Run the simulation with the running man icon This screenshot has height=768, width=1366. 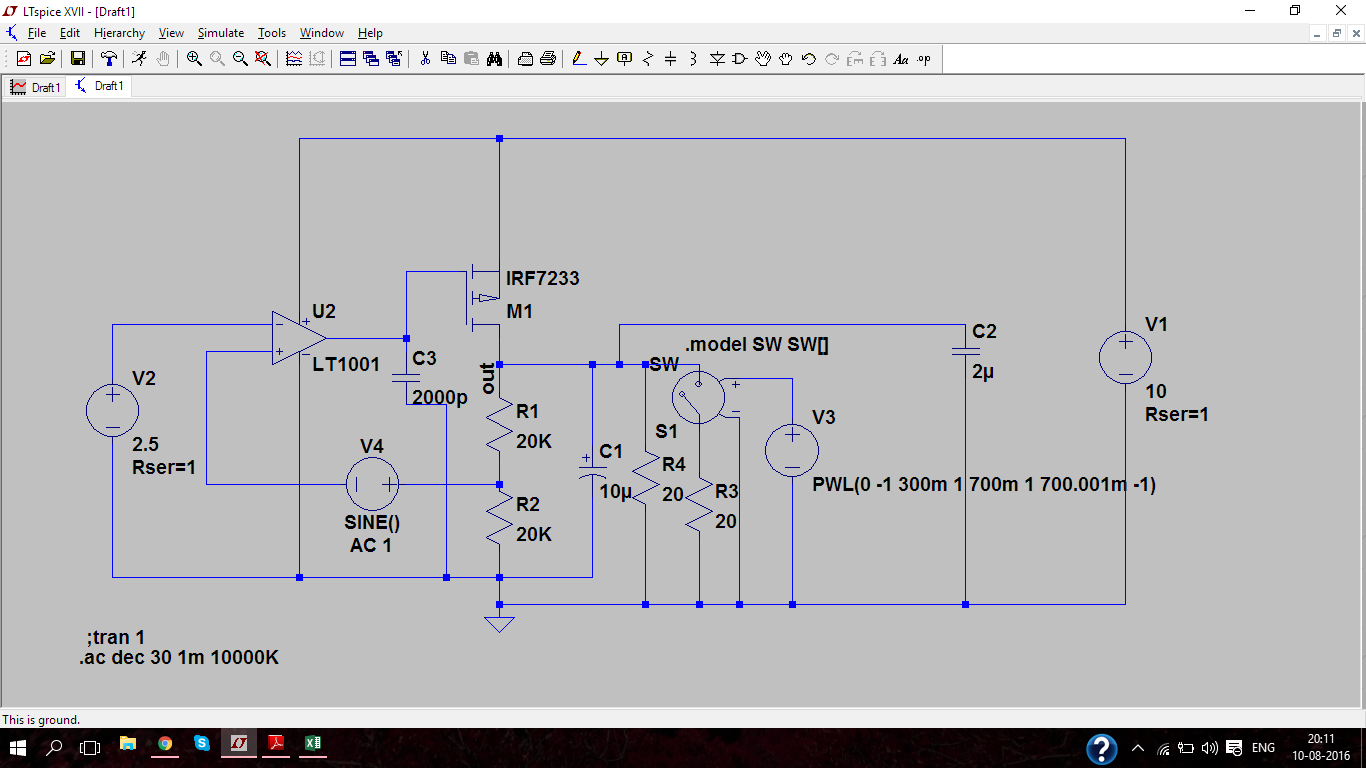pos(139,59)
